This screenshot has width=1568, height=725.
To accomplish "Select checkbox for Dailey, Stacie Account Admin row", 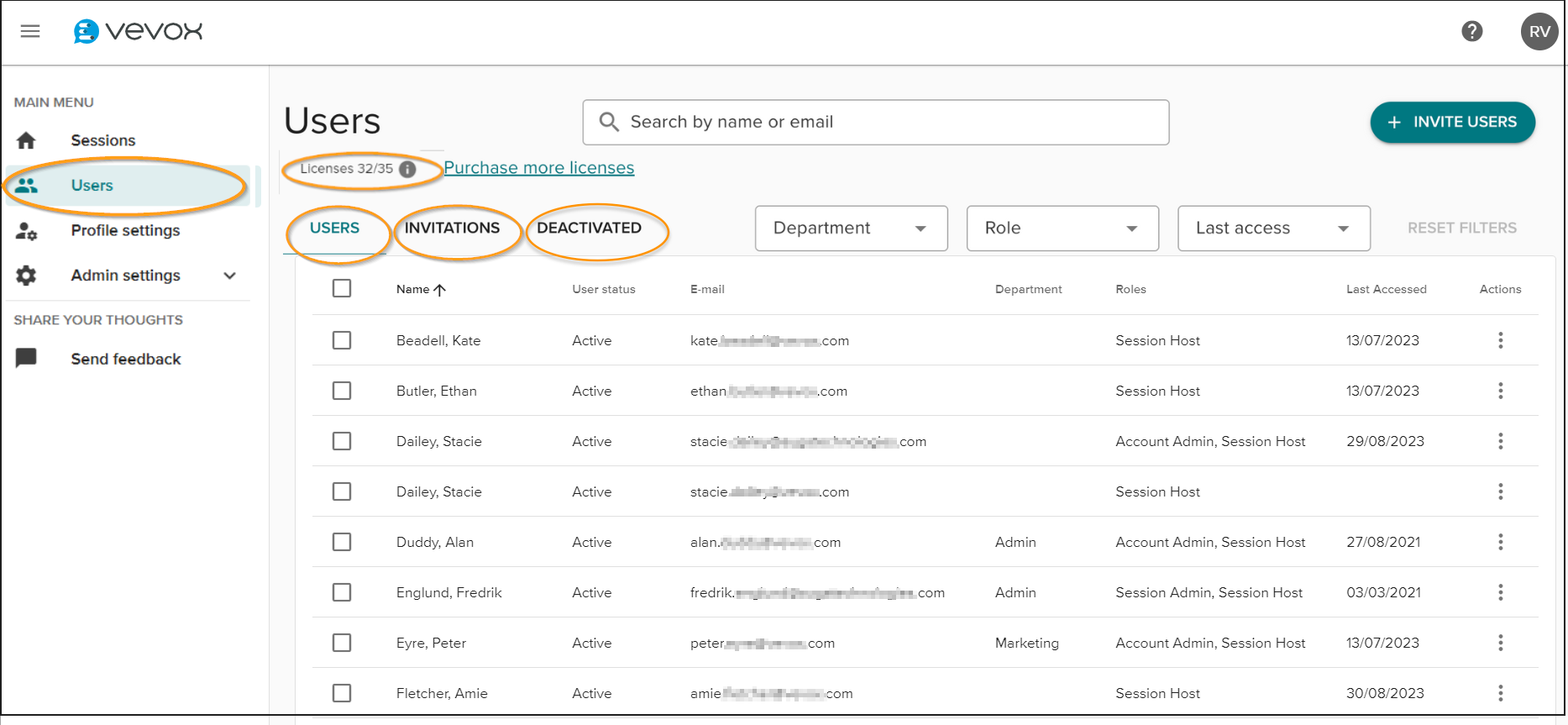I will 342,441.
